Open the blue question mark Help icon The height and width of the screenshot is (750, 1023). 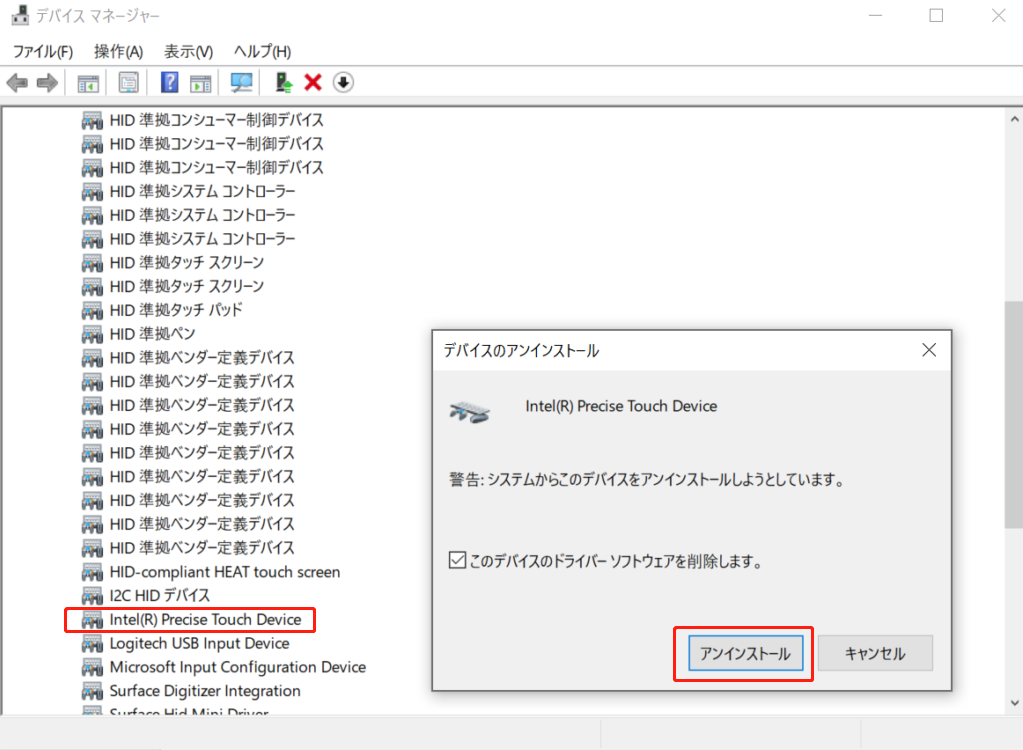[170, 82]
